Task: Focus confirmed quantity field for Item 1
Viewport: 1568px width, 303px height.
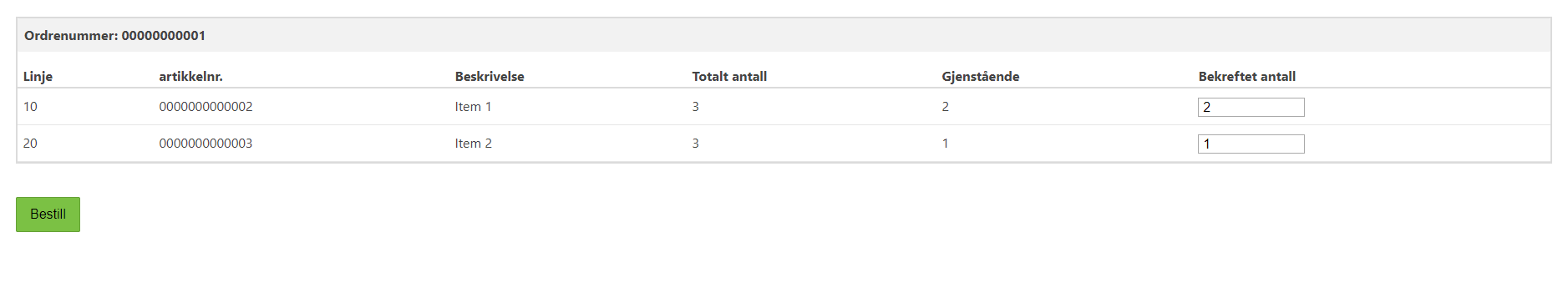Action: (x=1251, y=107)
